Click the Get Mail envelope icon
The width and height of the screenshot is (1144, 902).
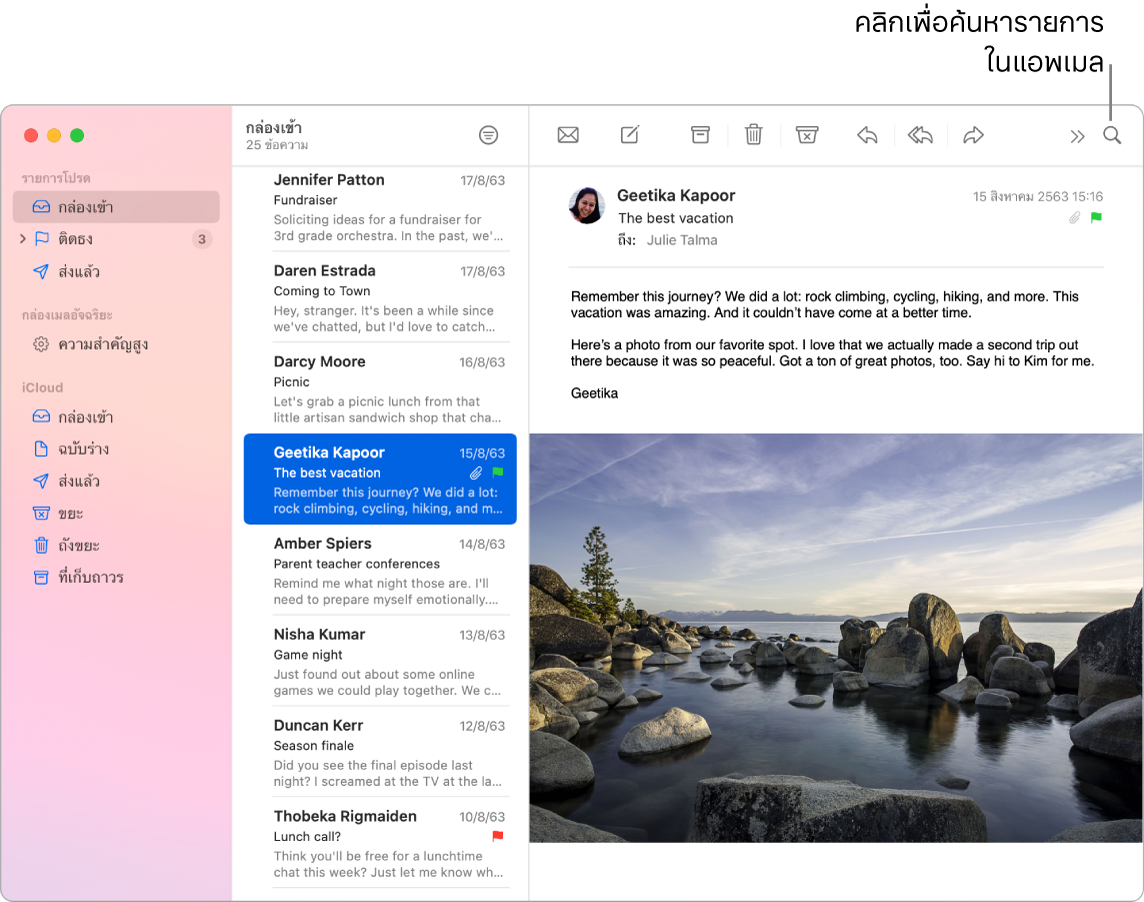click(x=568, y=135)
